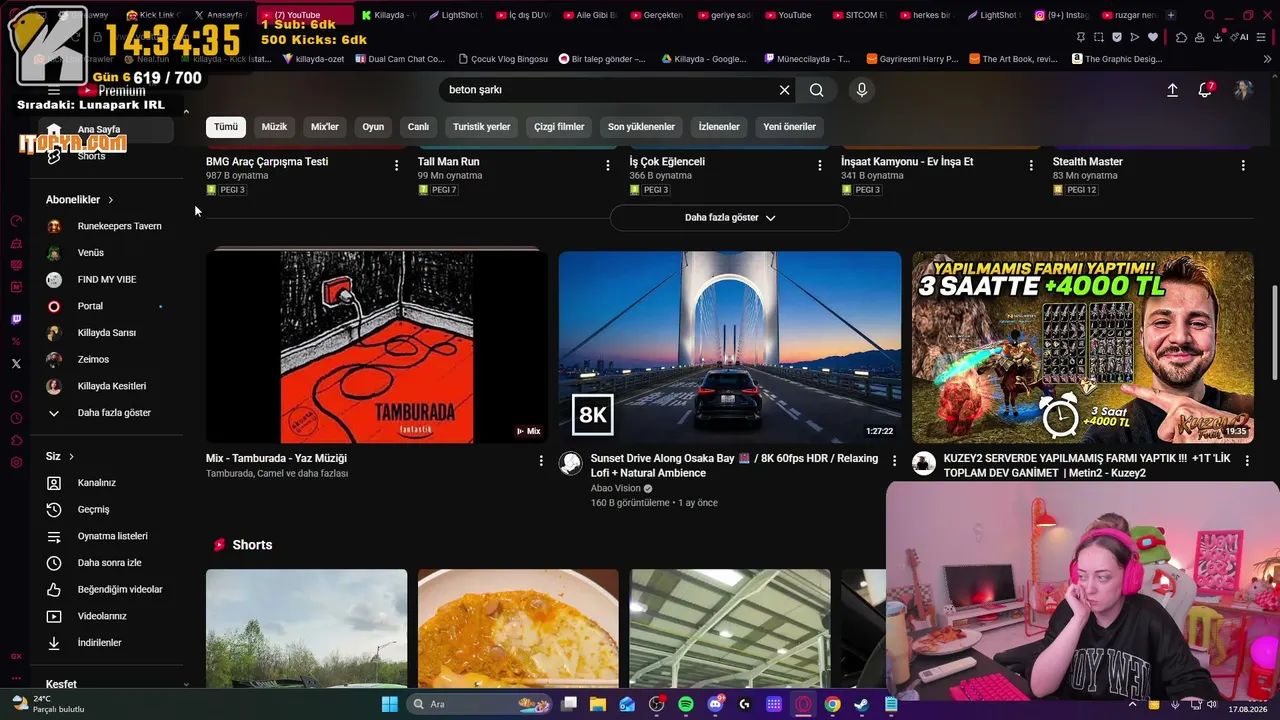Open the 'Siz' section arrow
1280x720 pixels.
[71, 457]
